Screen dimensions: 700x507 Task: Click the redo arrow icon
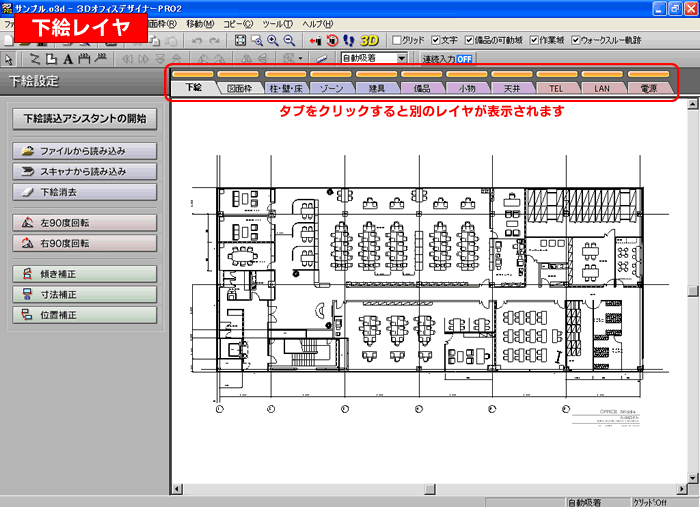coord(213,40)
